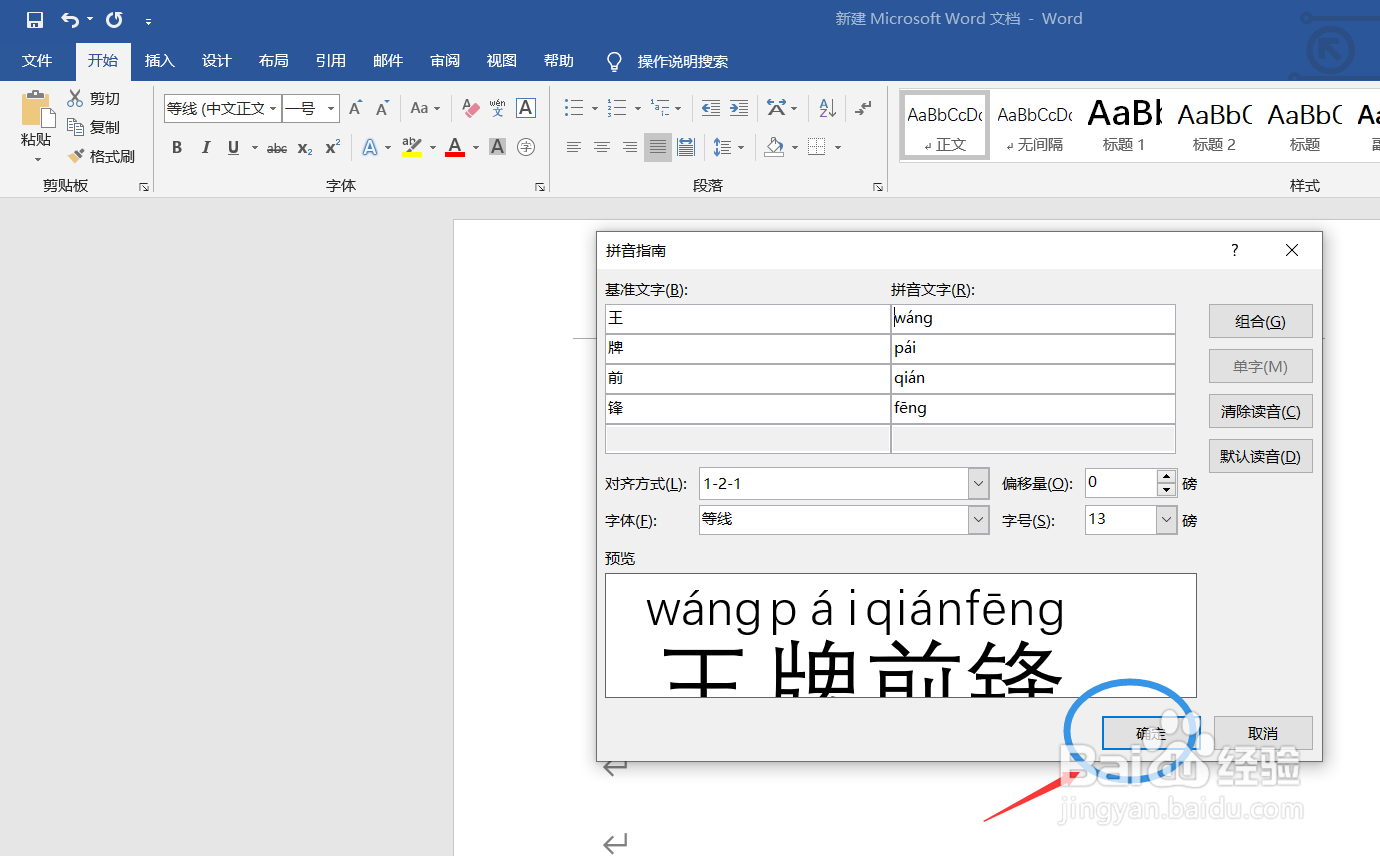Start a numbered list
The image size is (1380, 856).
coord(617,108)
